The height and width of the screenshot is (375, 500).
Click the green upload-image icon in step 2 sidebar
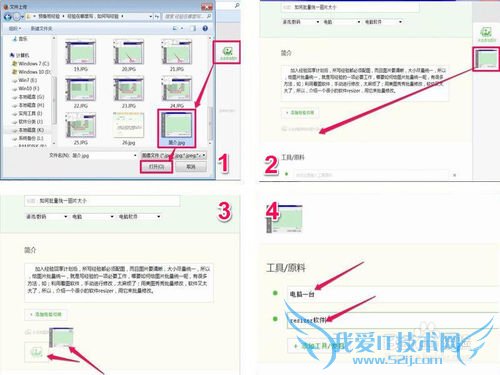(x=486, y=32)
